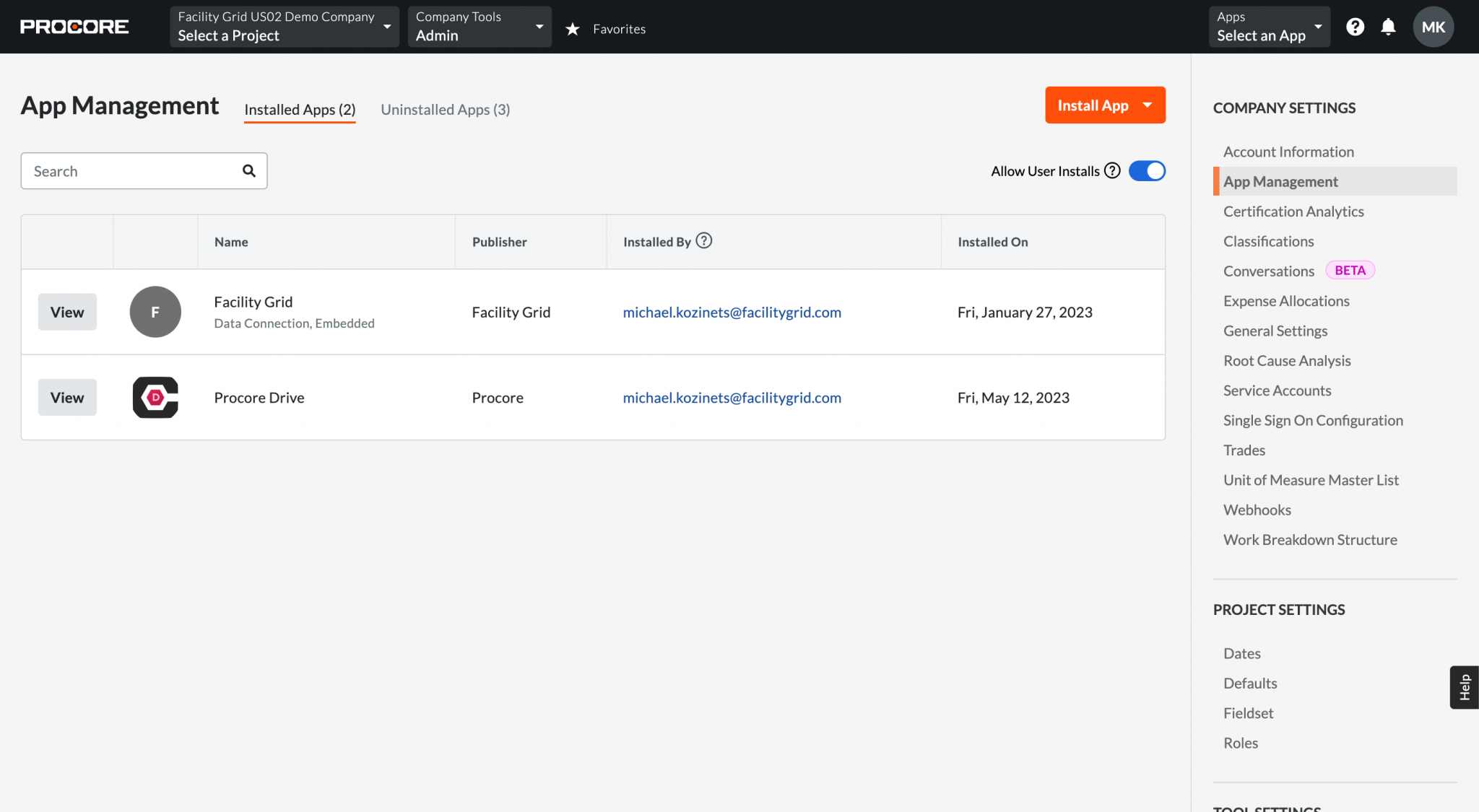Viewport: 1479px width, 812px height.
Task: Click the michael.kozinets email link
Action: coord(732,312)
